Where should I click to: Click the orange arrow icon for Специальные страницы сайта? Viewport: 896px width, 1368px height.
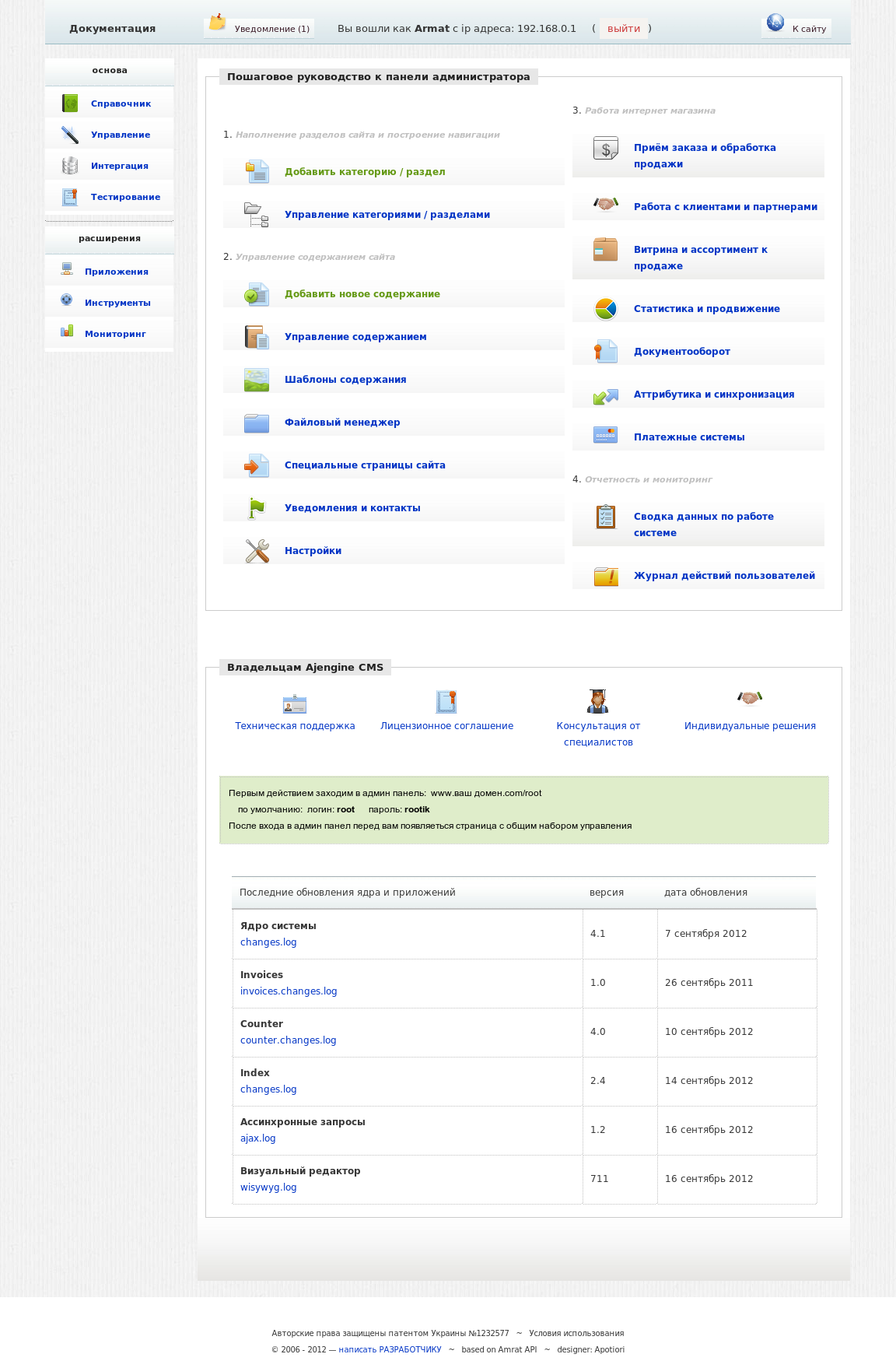(x=257, y=465)
